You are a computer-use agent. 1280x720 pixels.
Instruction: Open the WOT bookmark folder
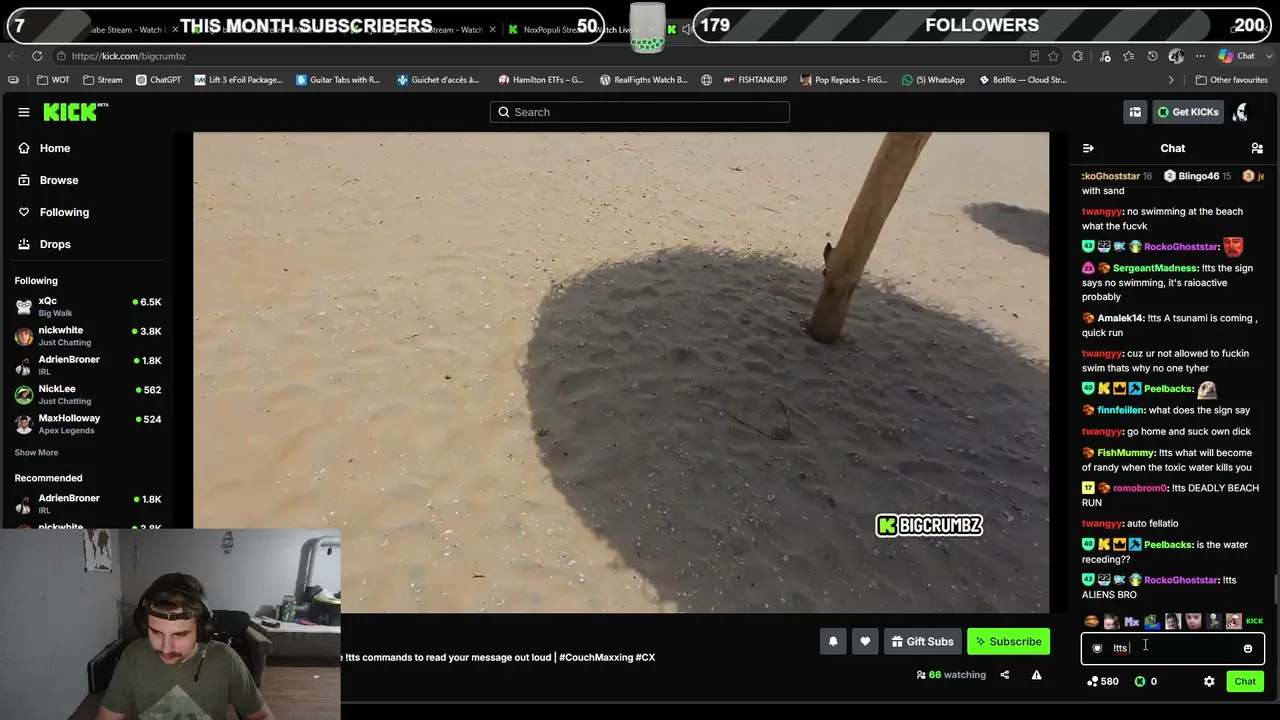click(x=53, y=80)
